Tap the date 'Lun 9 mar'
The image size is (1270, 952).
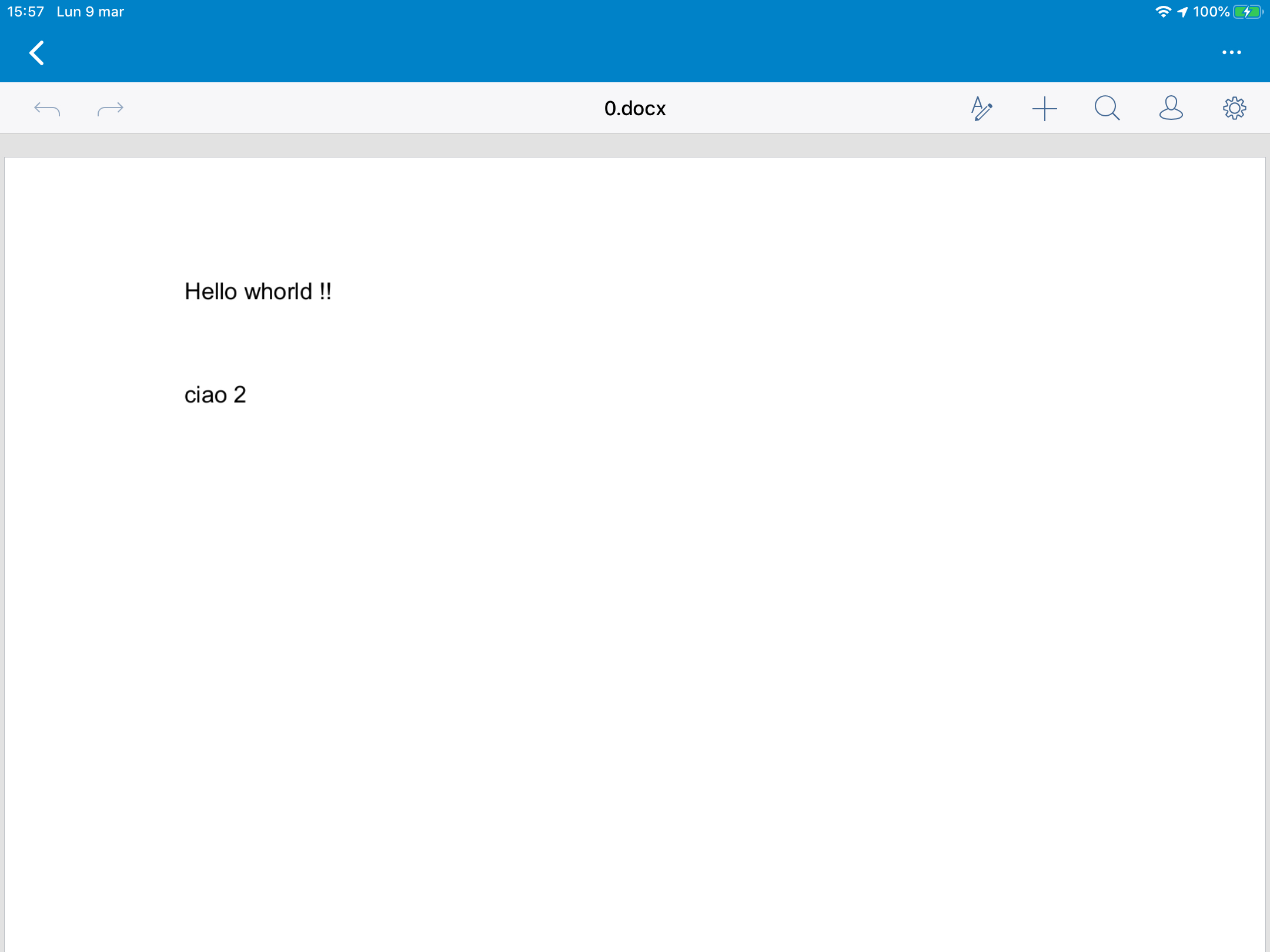[90, 12]
